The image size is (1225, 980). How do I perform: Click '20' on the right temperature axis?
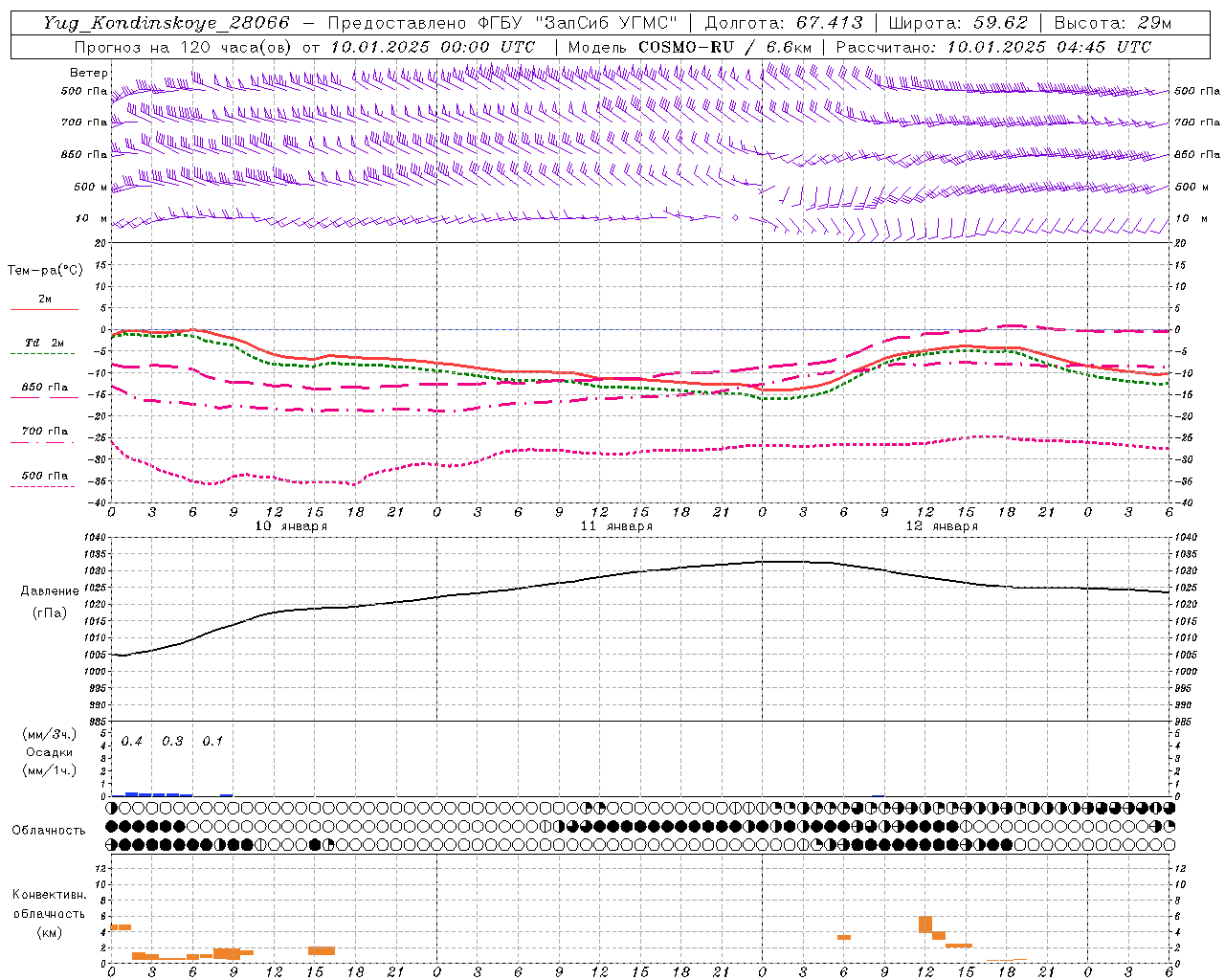pos(1181,244)
